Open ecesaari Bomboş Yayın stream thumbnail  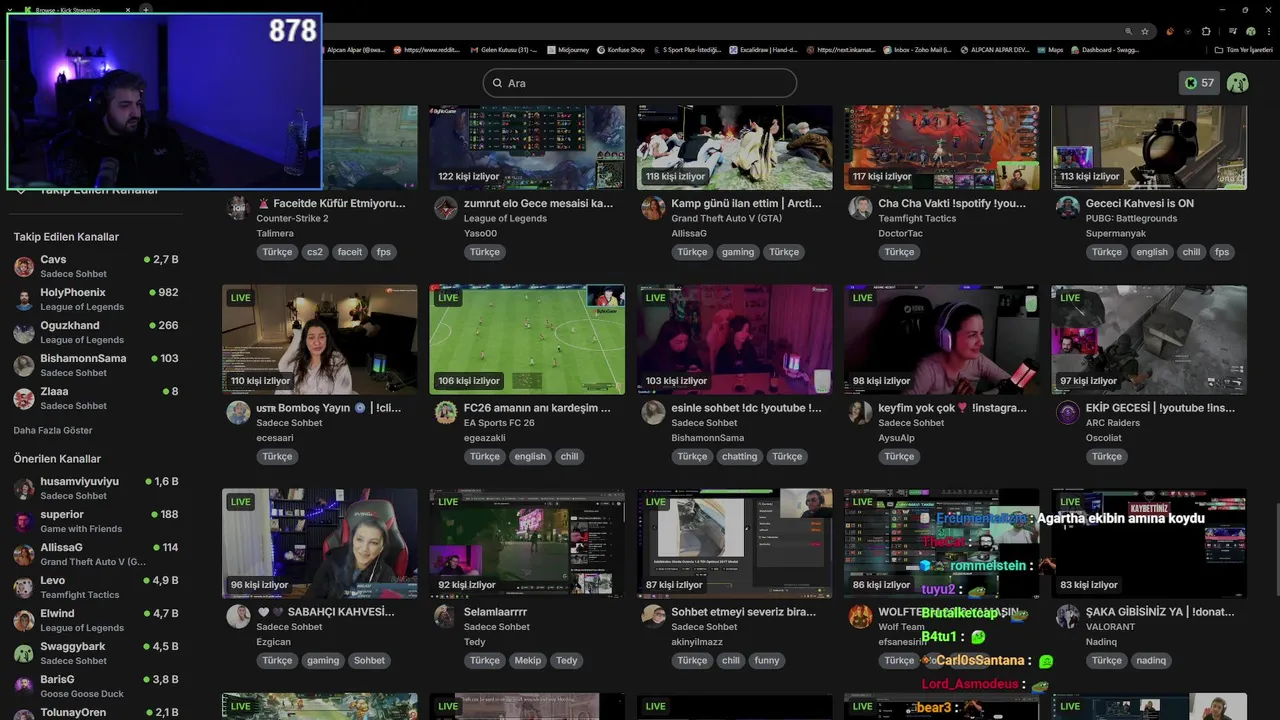tap(320, 340)
